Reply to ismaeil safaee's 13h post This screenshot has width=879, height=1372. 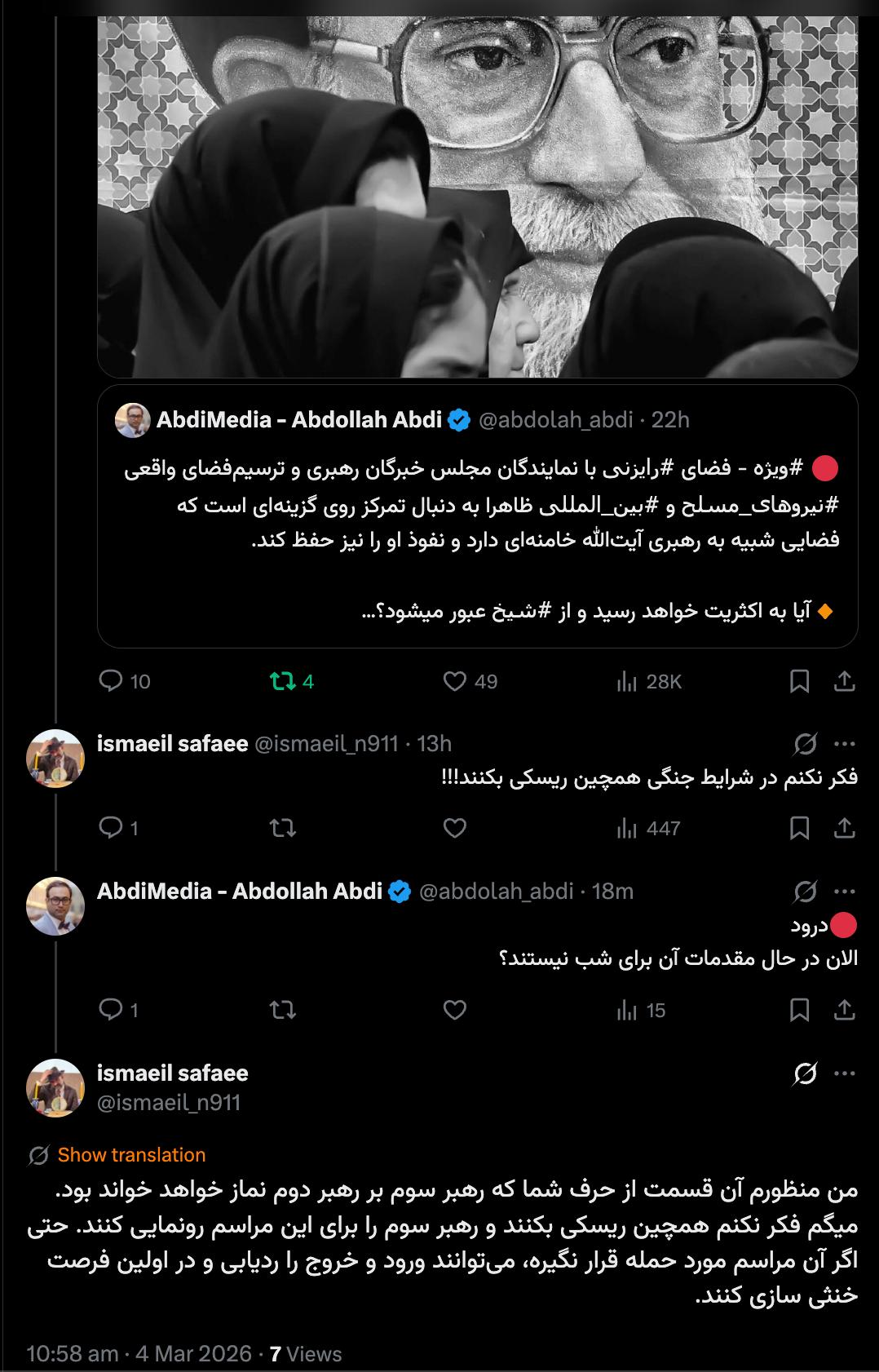coord(110,828)
